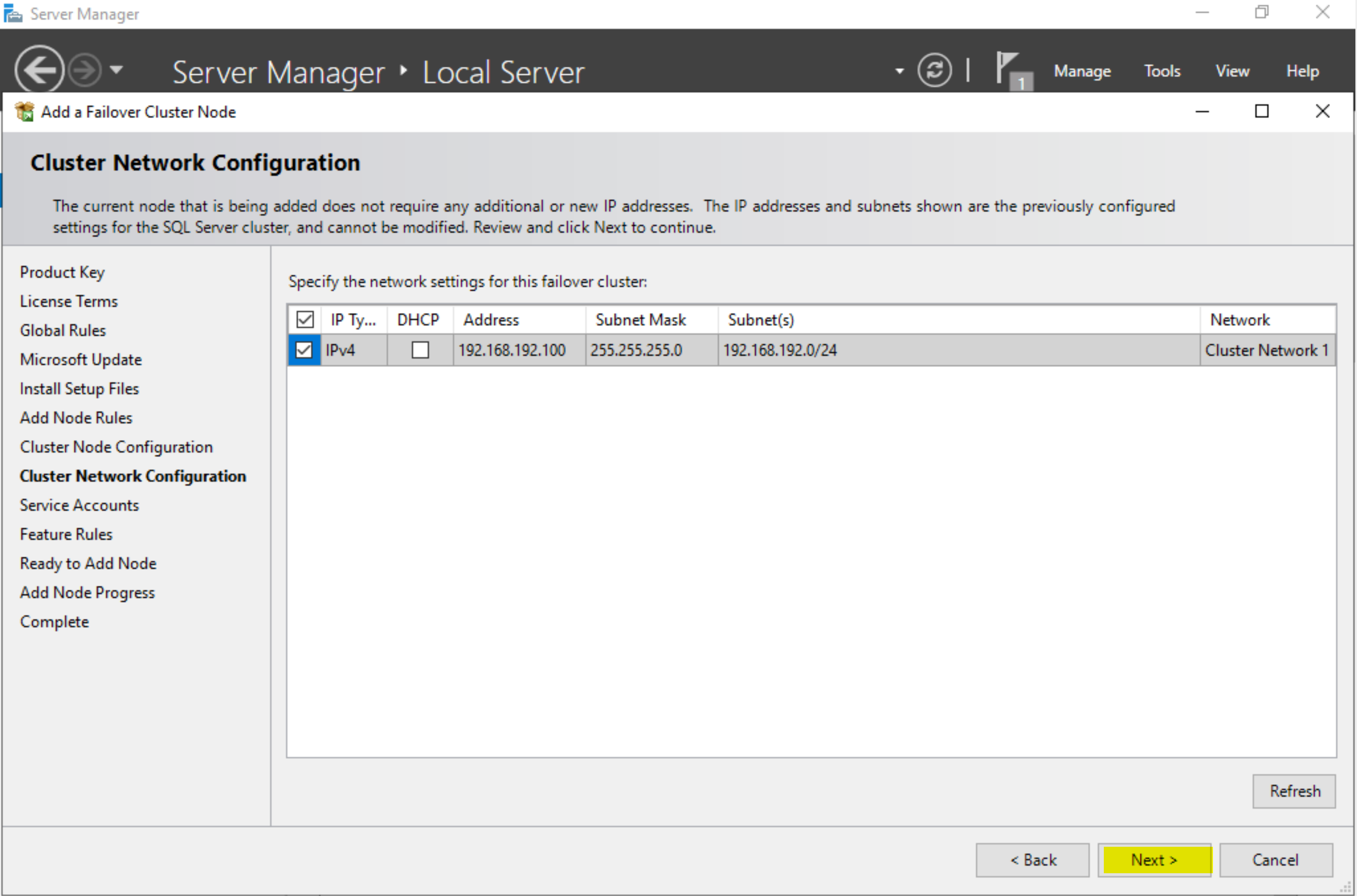Open the Tools menu
This screenshot has width=1357, height=896.
(x=1162, y=71)
